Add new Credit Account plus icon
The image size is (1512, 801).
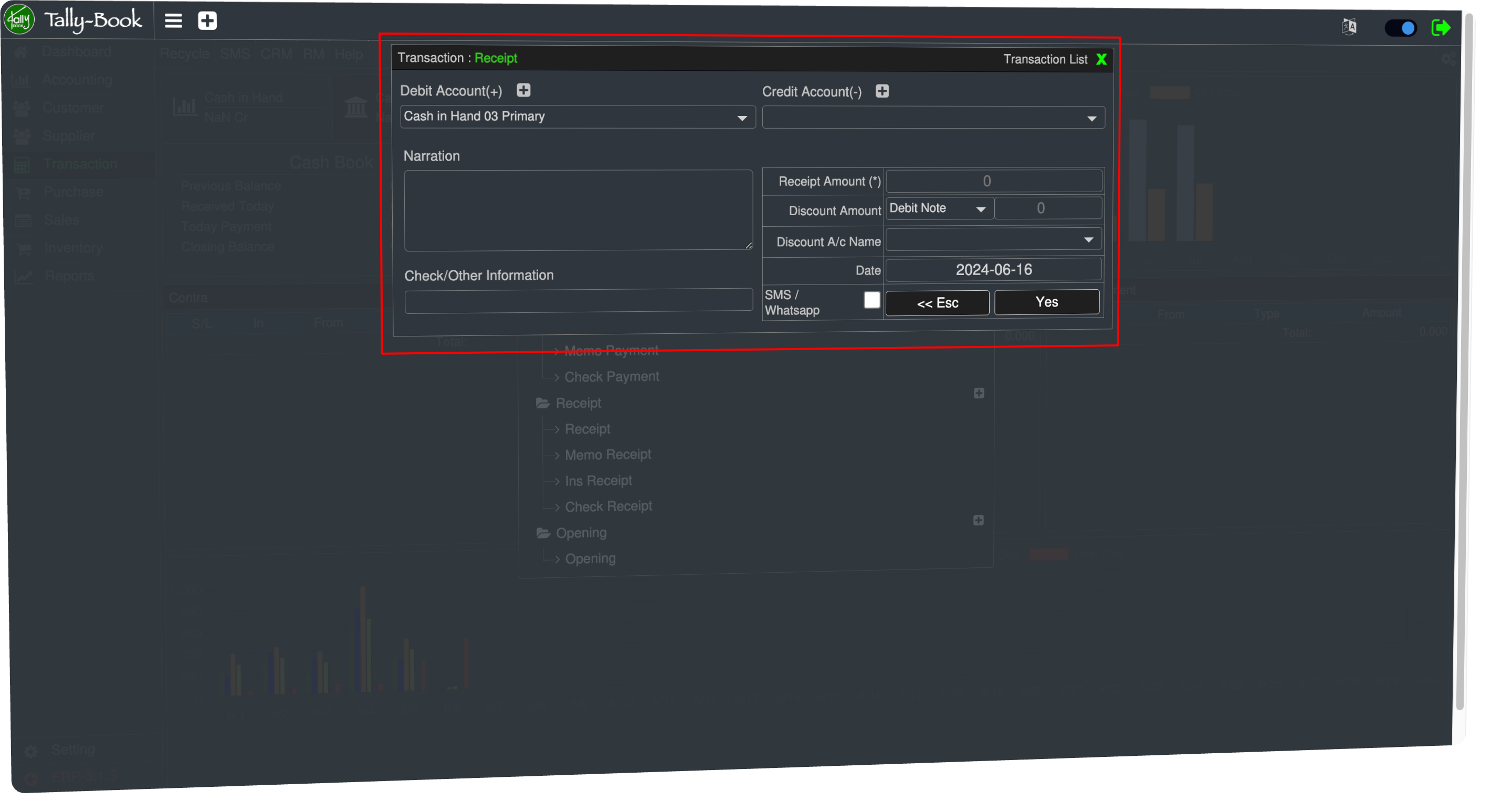point(881,91)
